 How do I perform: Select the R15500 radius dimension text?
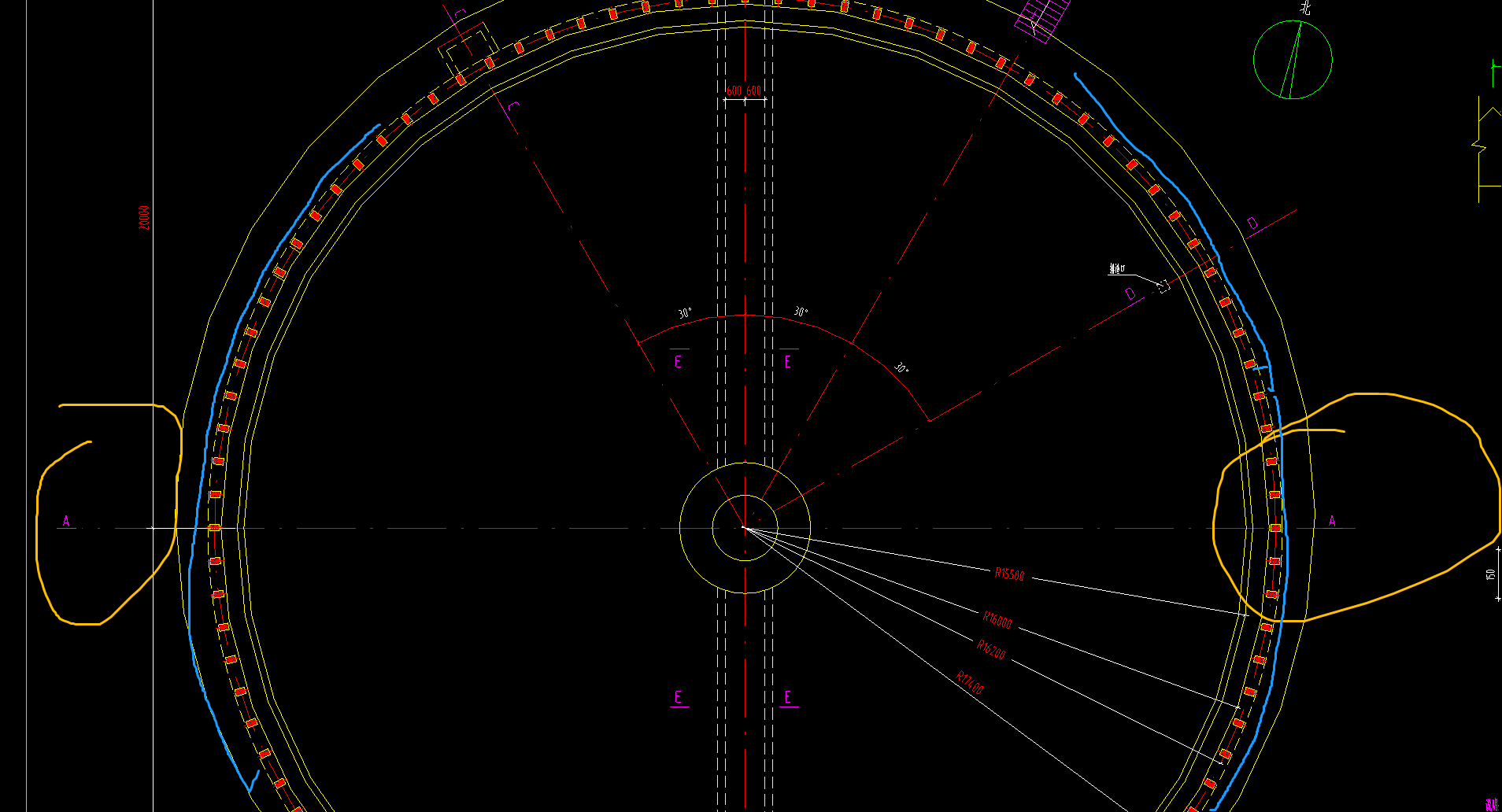(x=1009, y=574)
